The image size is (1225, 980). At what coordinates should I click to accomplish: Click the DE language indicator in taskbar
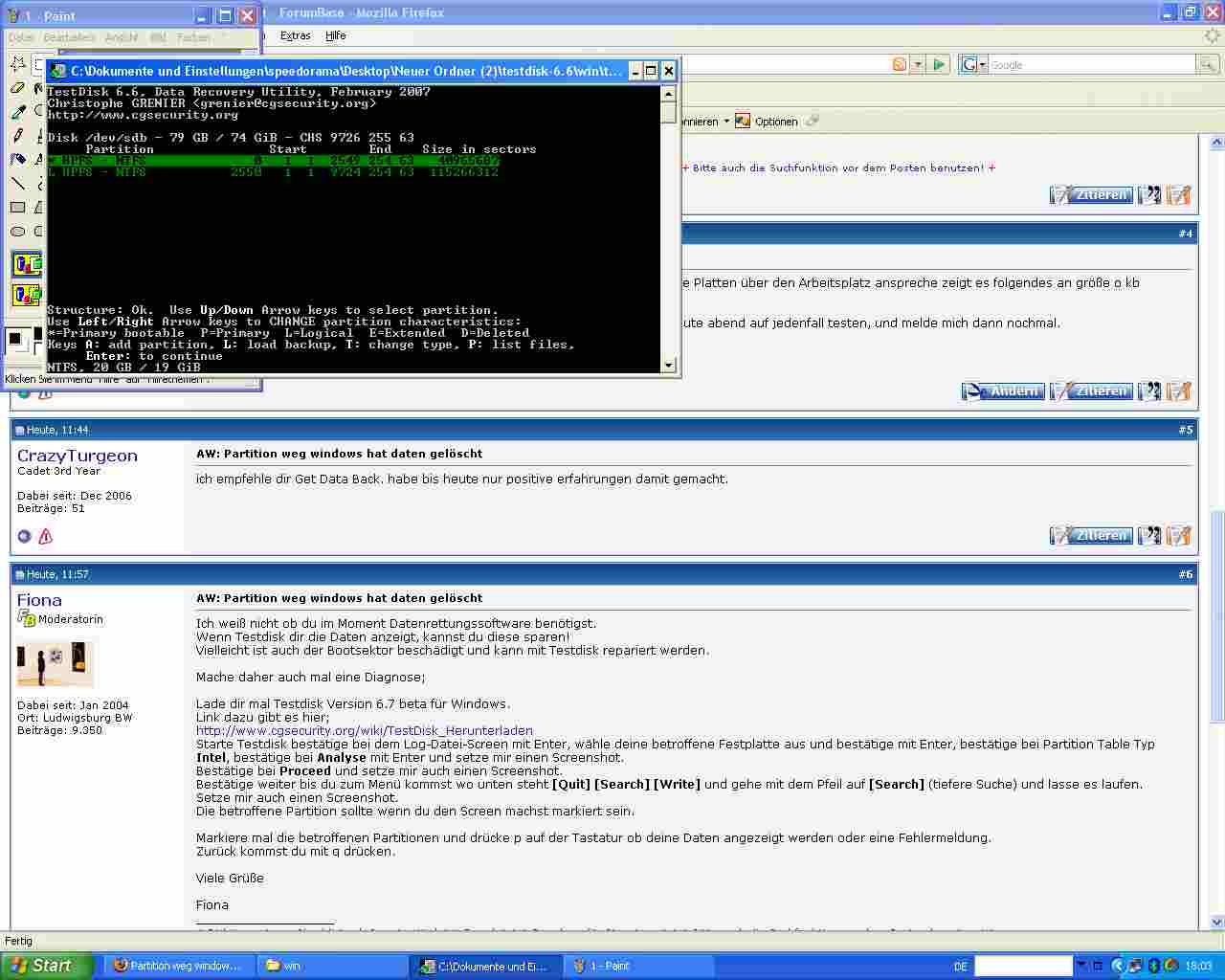pos(961,967)
